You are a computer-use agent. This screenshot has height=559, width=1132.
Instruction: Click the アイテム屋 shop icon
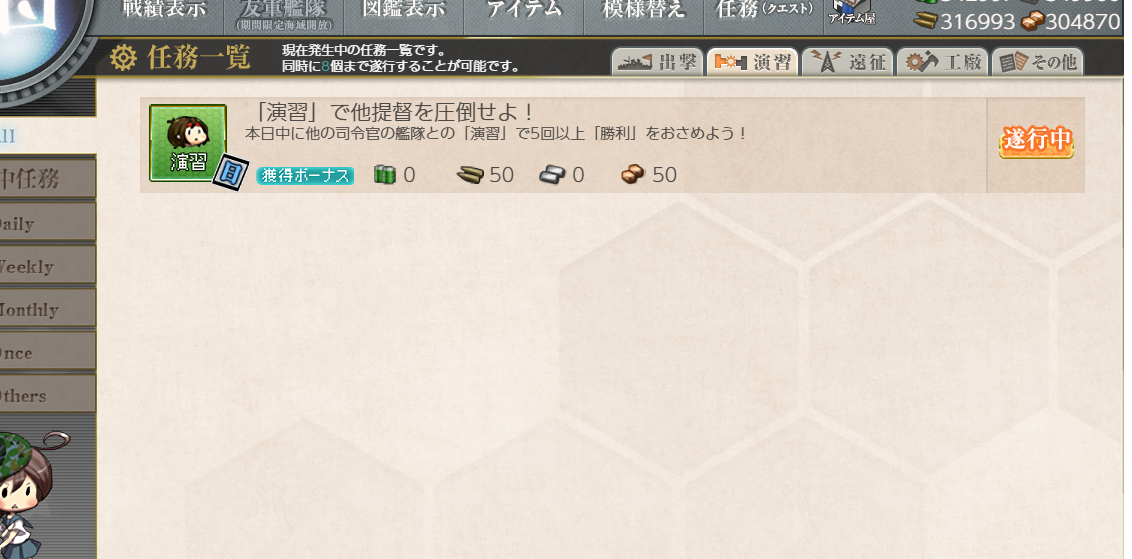coord(852,12)
